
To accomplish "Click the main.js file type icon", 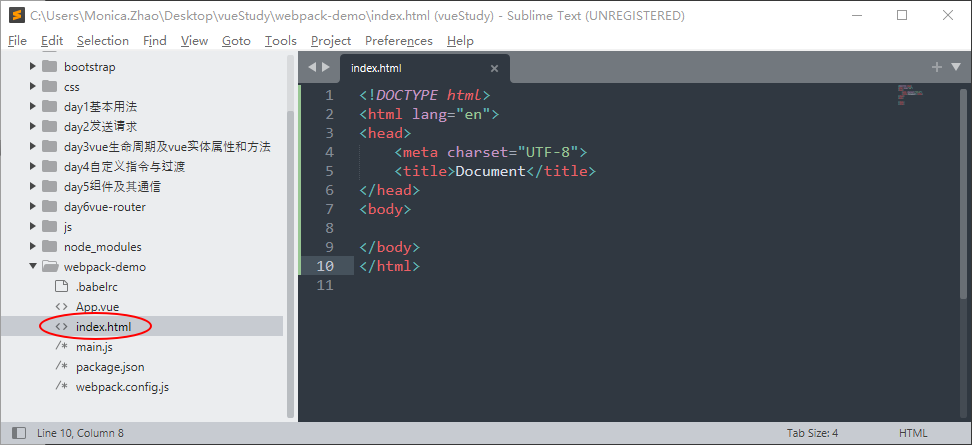I will click(x=61, y=347).
